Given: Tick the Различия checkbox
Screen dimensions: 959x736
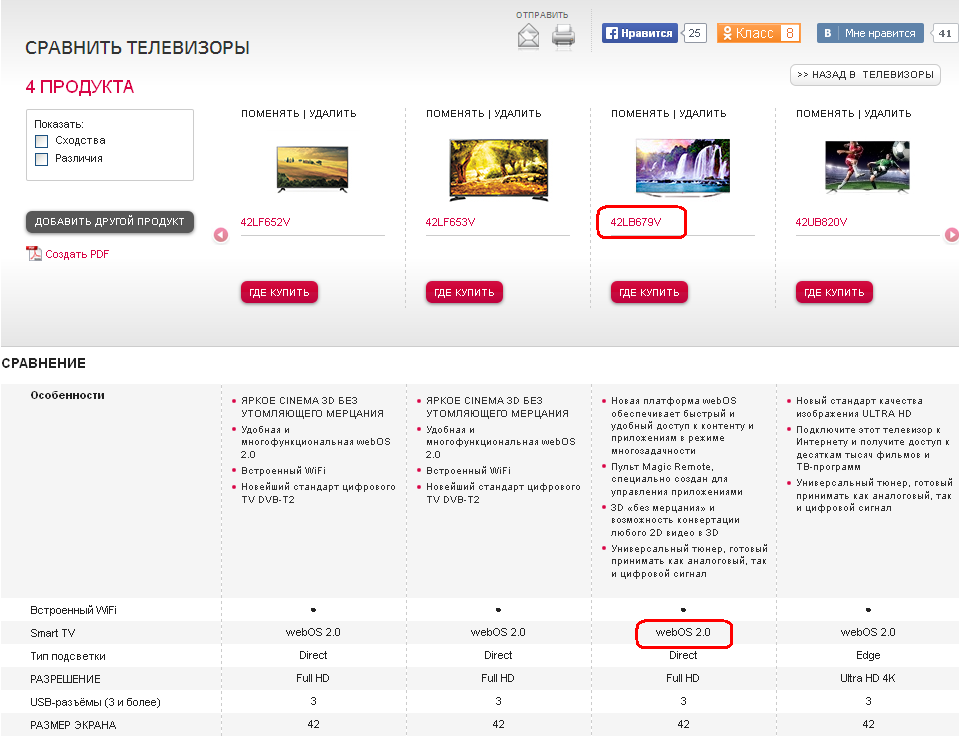Looking at the screenshot, I should click(42, 159).
